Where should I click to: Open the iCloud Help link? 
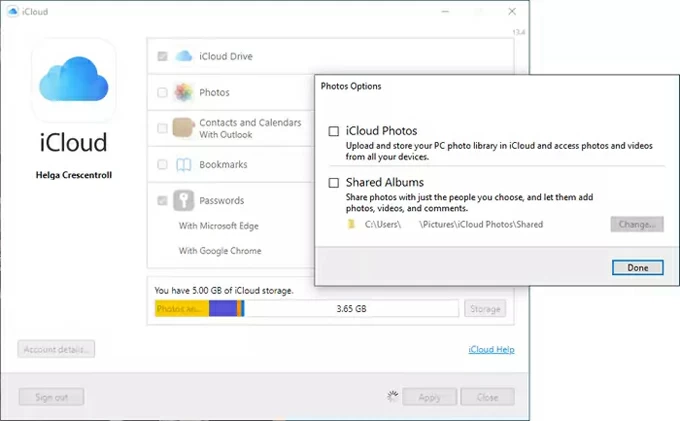pos(491,350)
